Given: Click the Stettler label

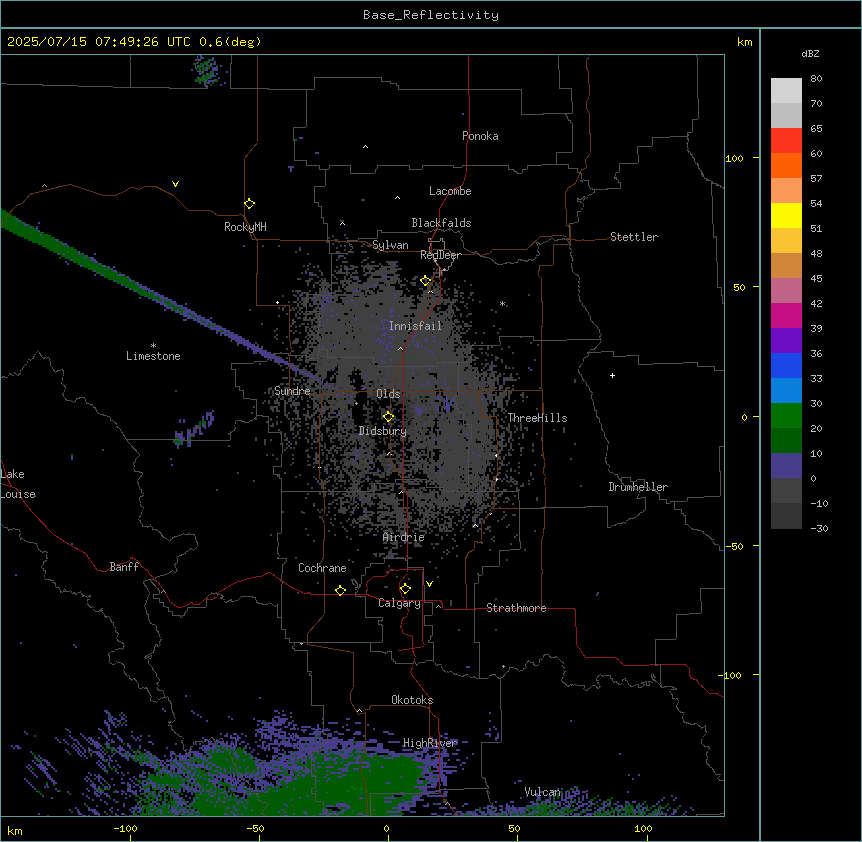Looking at the screenshot, I should pos(634,237).
